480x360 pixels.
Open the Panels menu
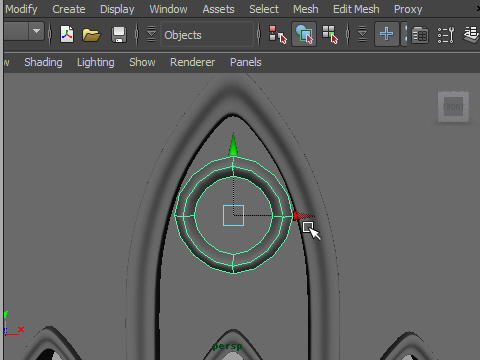(x=246, y=62)
